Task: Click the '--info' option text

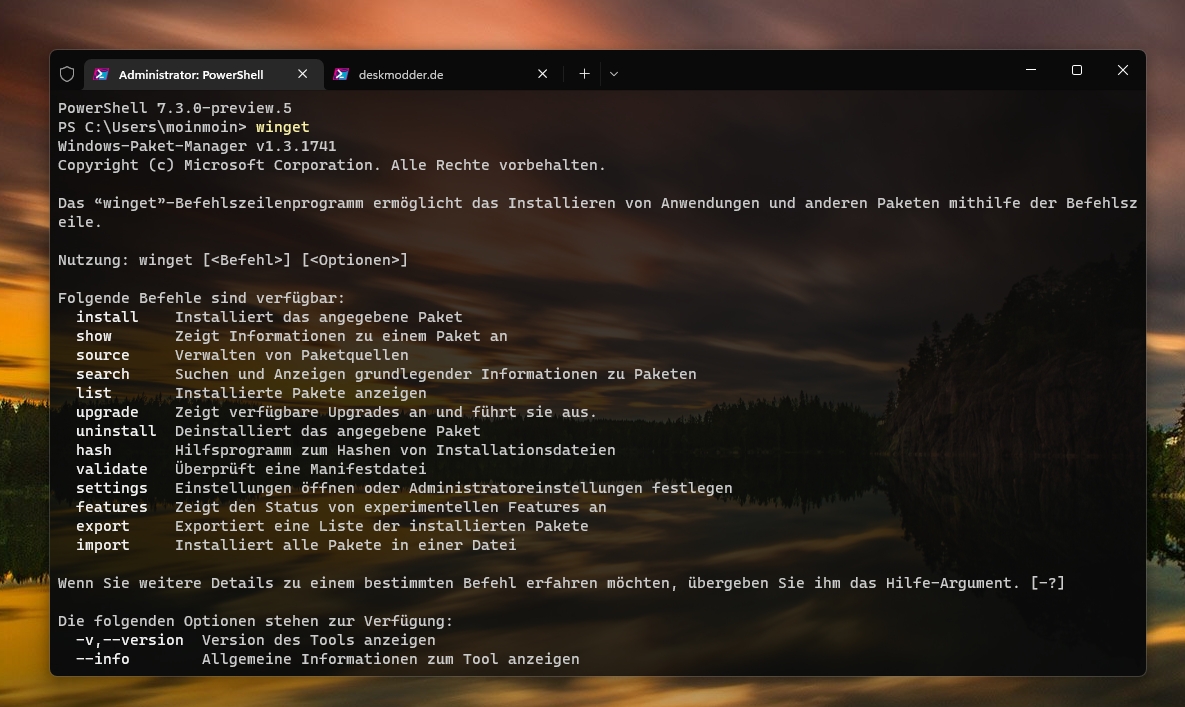Action: 103,659
